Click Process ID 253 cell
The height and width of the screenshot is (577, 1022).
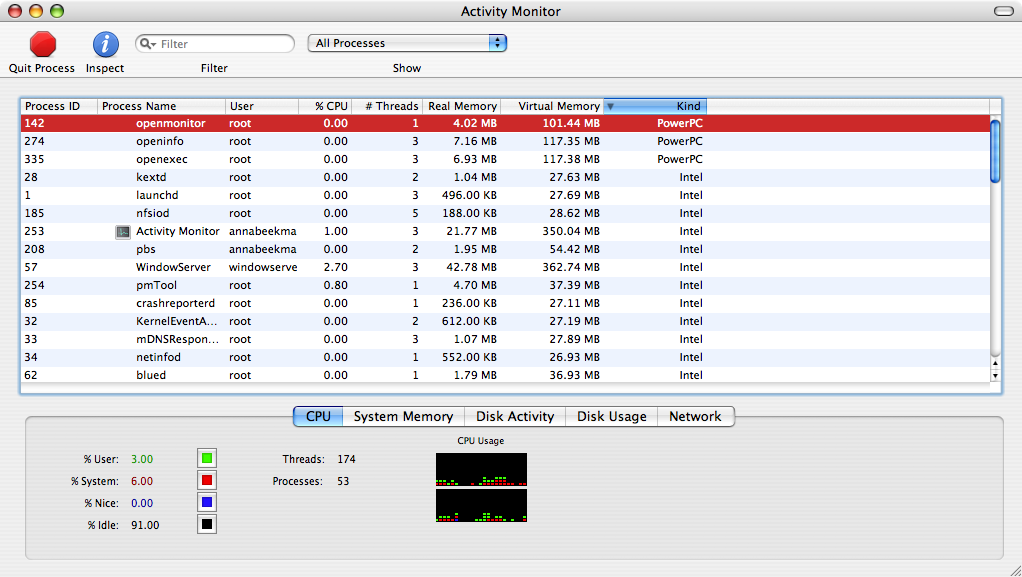click(x=35, y=231)
